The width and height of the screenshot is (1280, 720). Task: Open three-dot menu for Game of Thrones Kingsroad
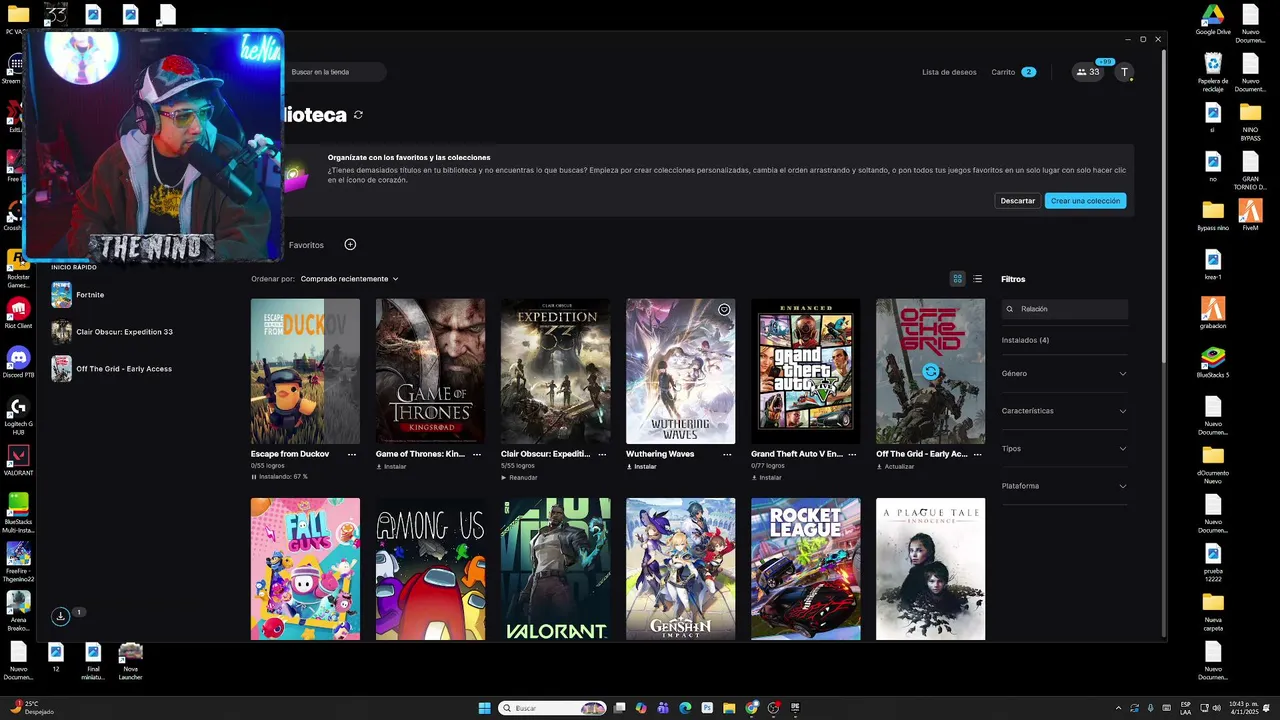point(477,454)
